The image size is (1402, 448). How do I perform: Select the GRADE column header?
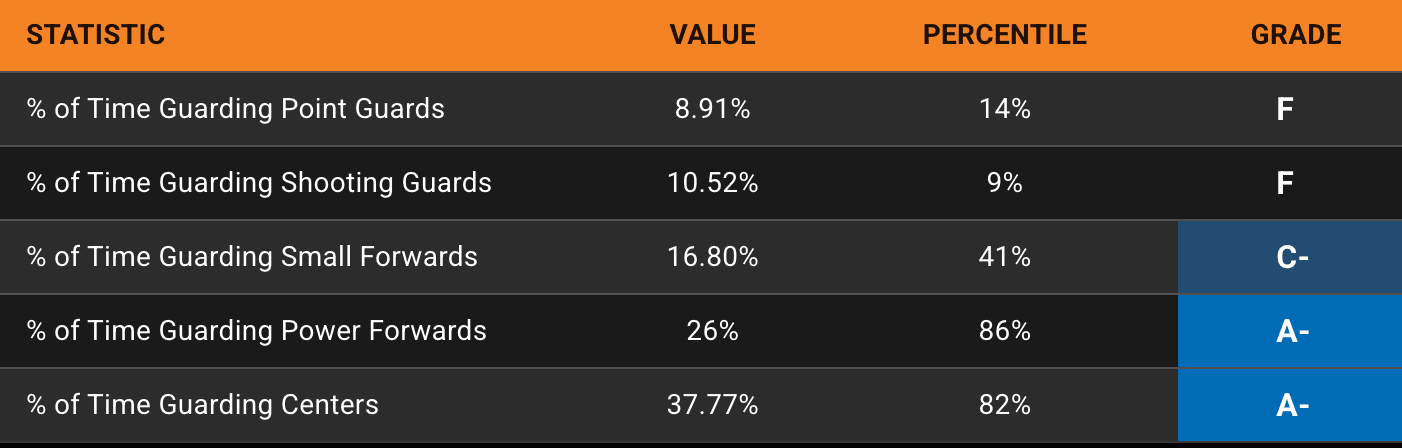(1295, 35)
